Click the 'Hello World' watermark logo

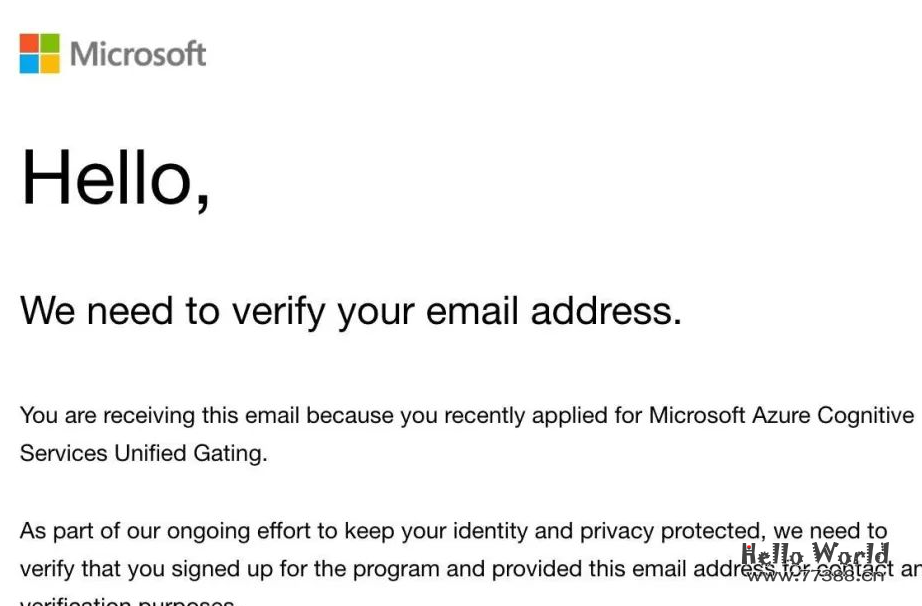pyautogui.click(x=815, y=553)
